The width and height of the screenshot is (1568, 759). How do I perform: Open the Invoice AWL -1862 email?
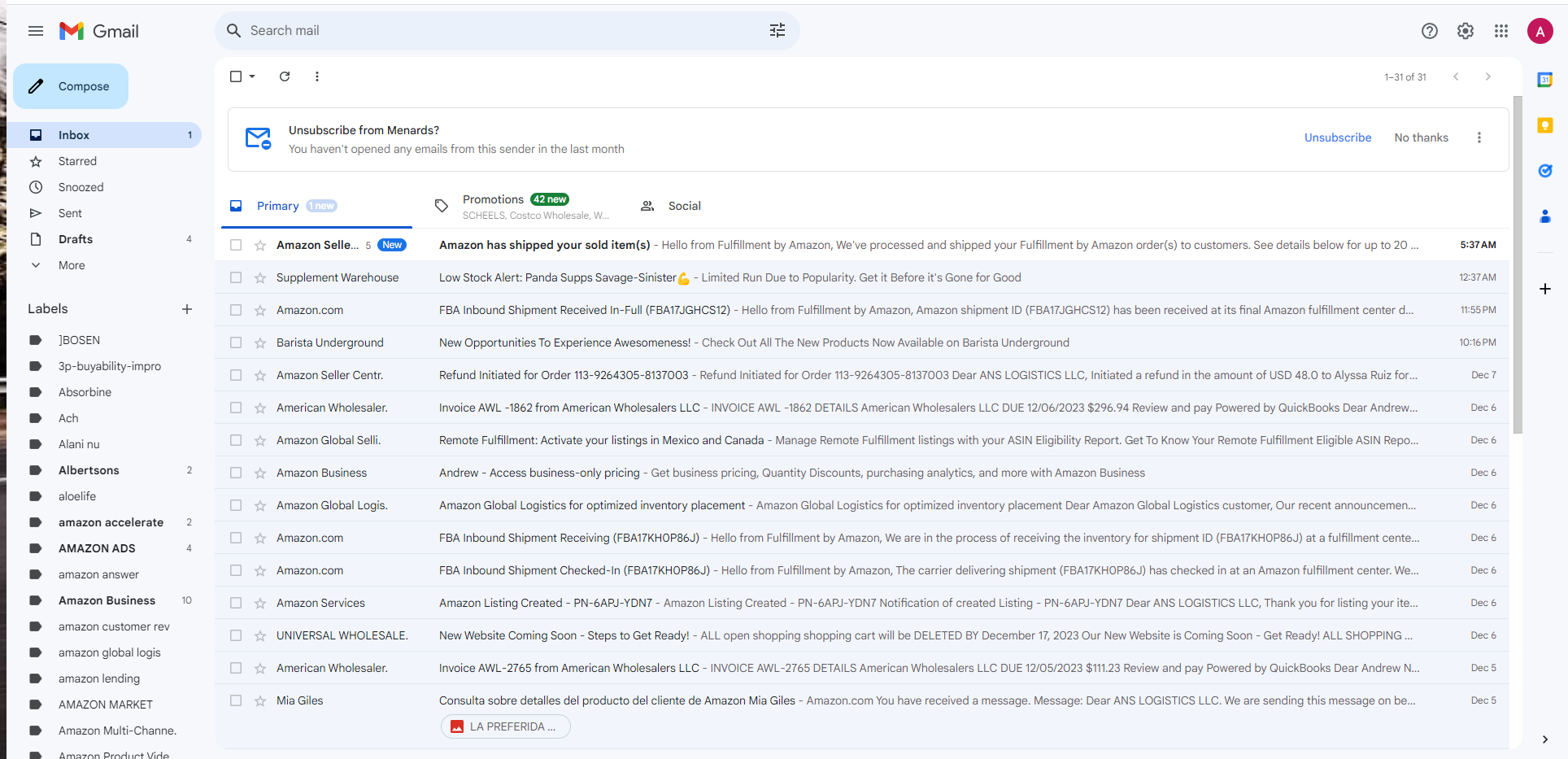(862, 408)
